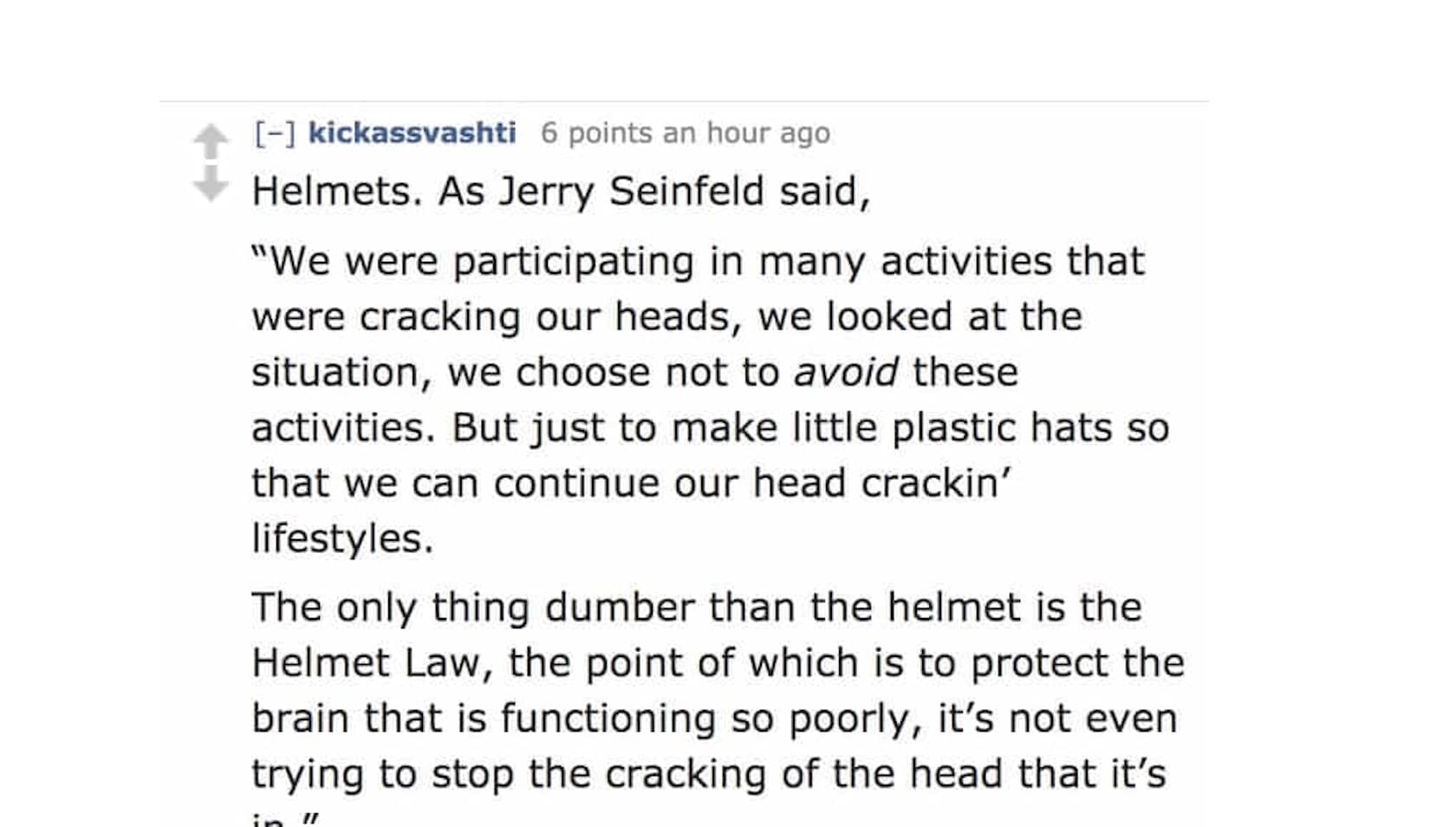Click the "6 points" score text
The image size is (1456, 827).
pyautogui.click(x=596, y=133)
